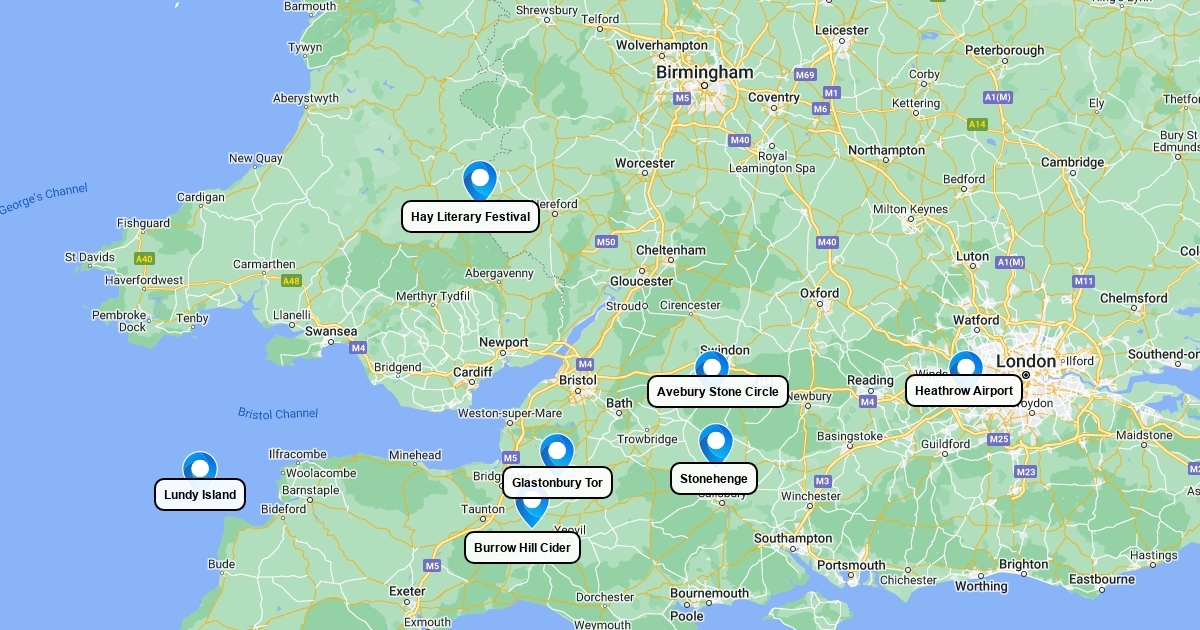1200x630 pixels.
Task: Select the Heathrow Airport pin marker
Action: point(966,365)
